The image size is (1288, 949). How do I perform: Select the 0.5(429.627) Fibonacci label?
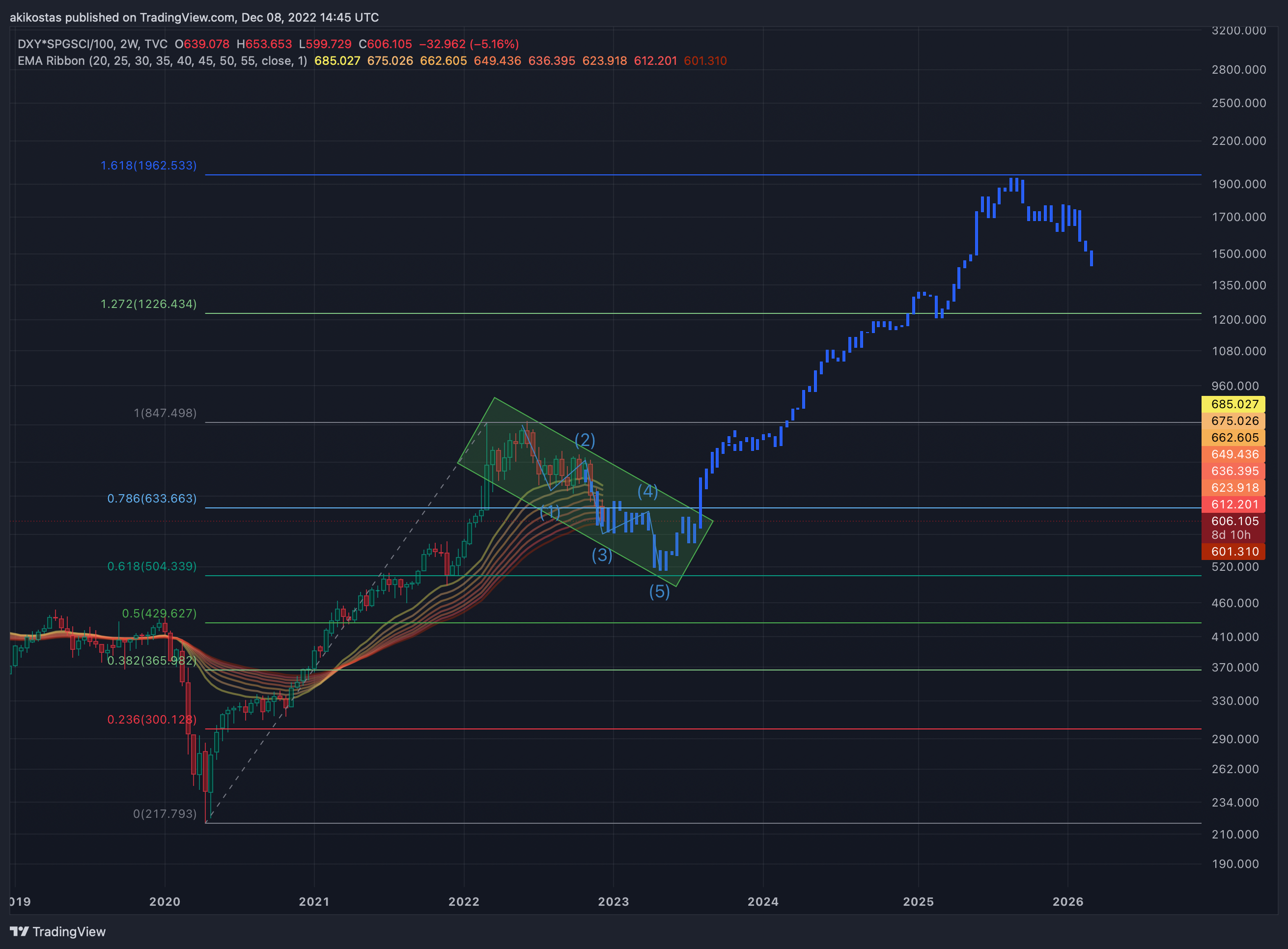(159, 614)
